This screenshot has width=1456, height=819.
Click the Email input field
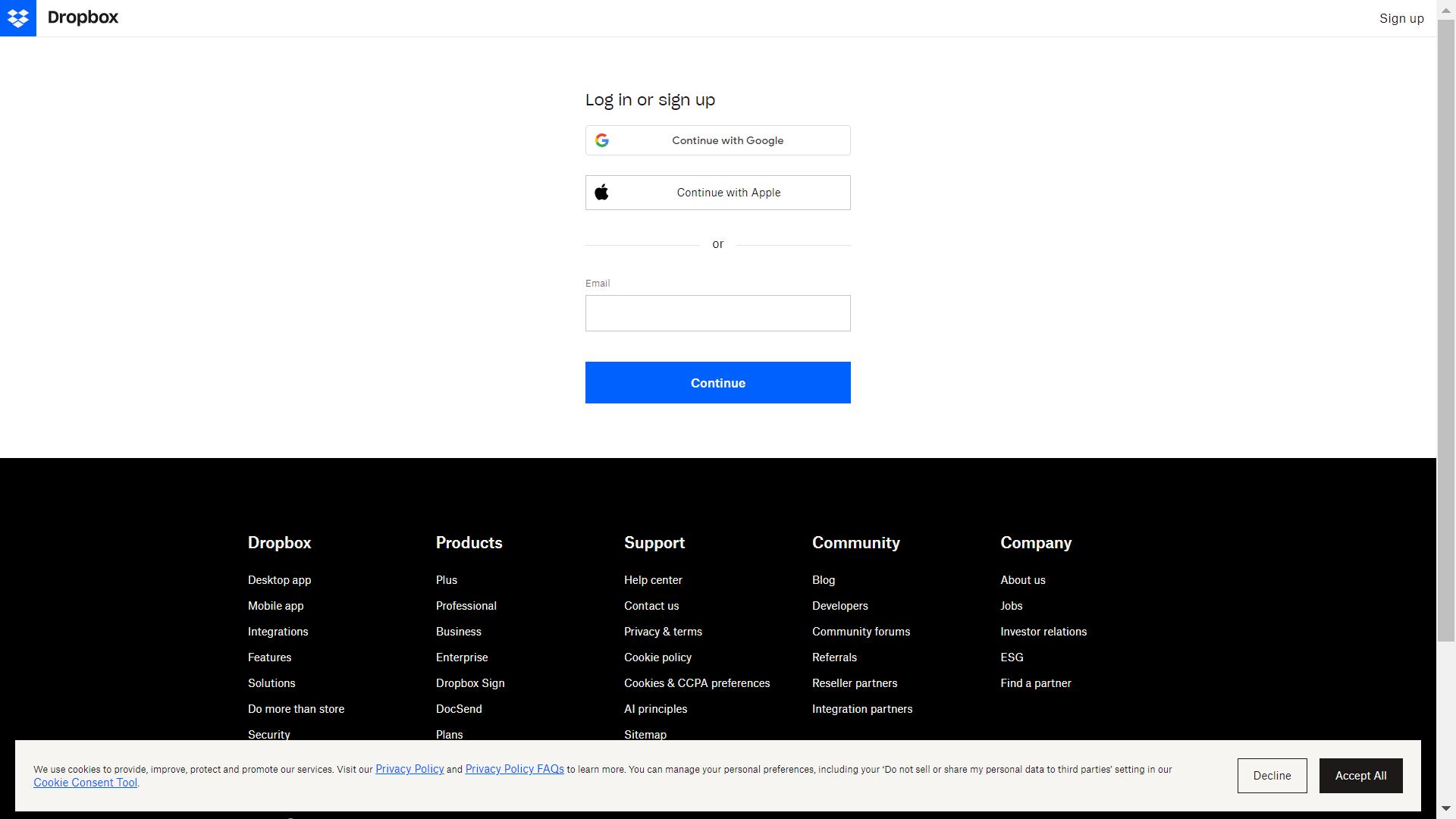pos(717,312)
